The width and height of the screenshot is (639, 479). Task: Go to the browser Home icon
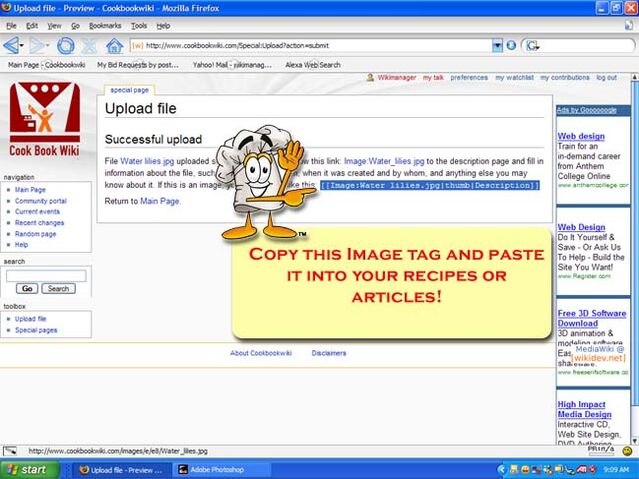[x=115, y=45]
